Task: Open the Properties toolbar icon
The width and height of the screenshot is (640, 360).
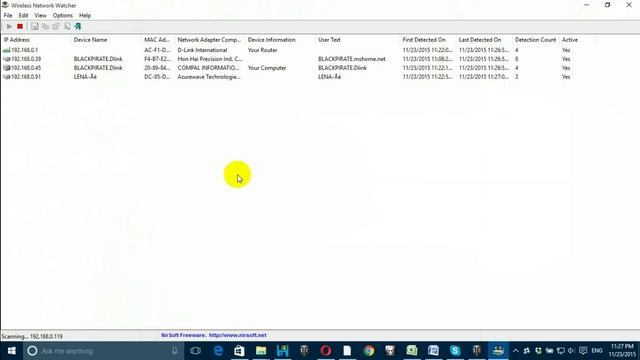Action: click(x=56, y=27)
